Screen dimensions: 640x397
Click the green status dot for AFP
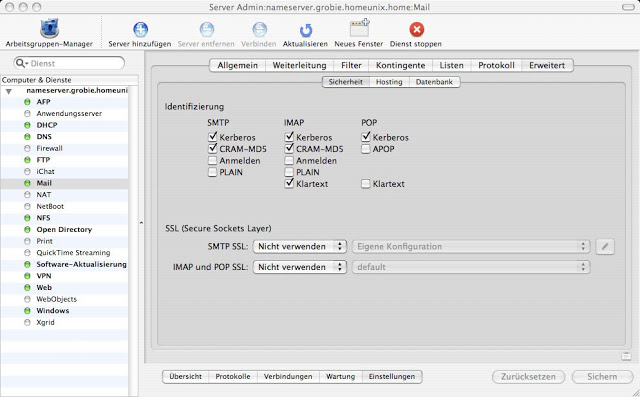point(27,102)
